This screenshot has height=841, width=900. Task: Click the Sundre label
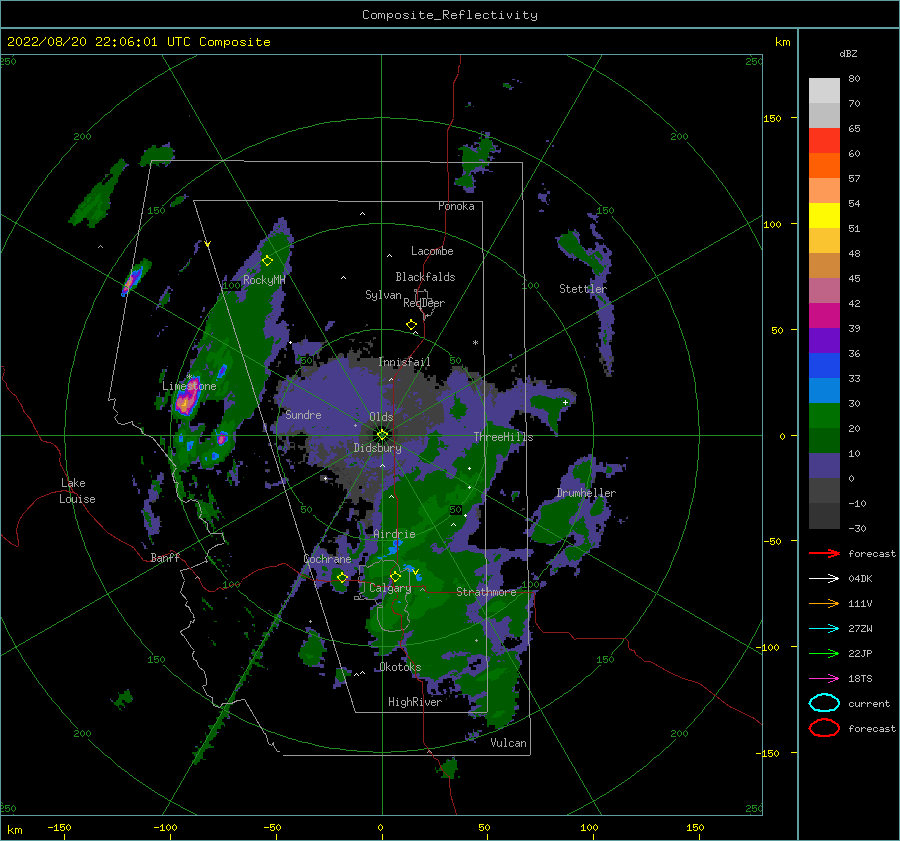tap(303, 414)
